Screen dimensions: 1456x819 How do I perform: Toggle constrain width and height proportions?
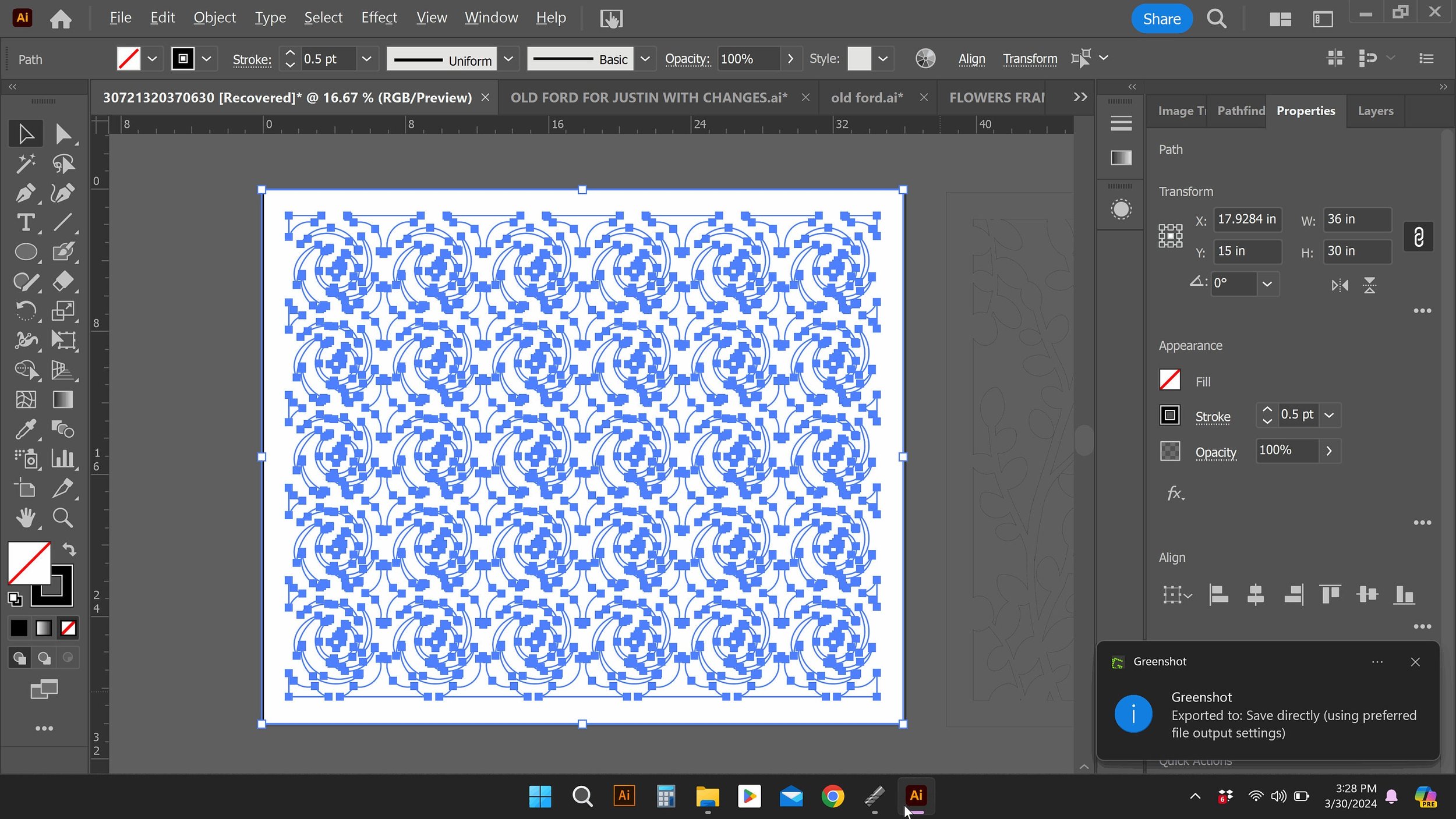tap(1418, 237)
